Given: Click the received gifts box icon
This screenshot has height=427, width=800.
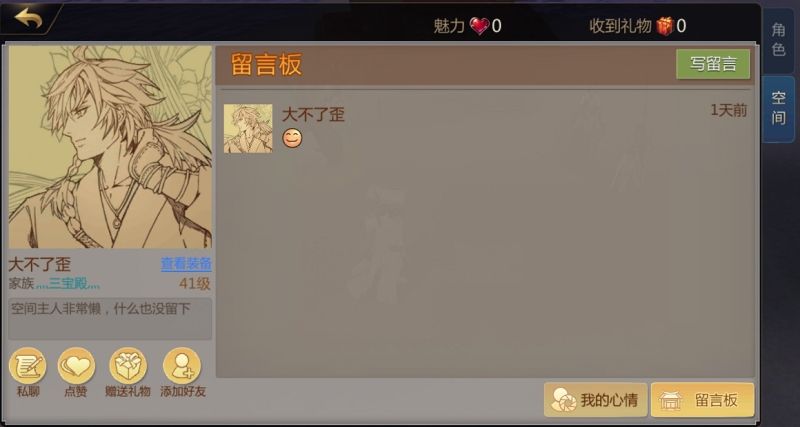Looking at the screenshot, I should 665,26.
